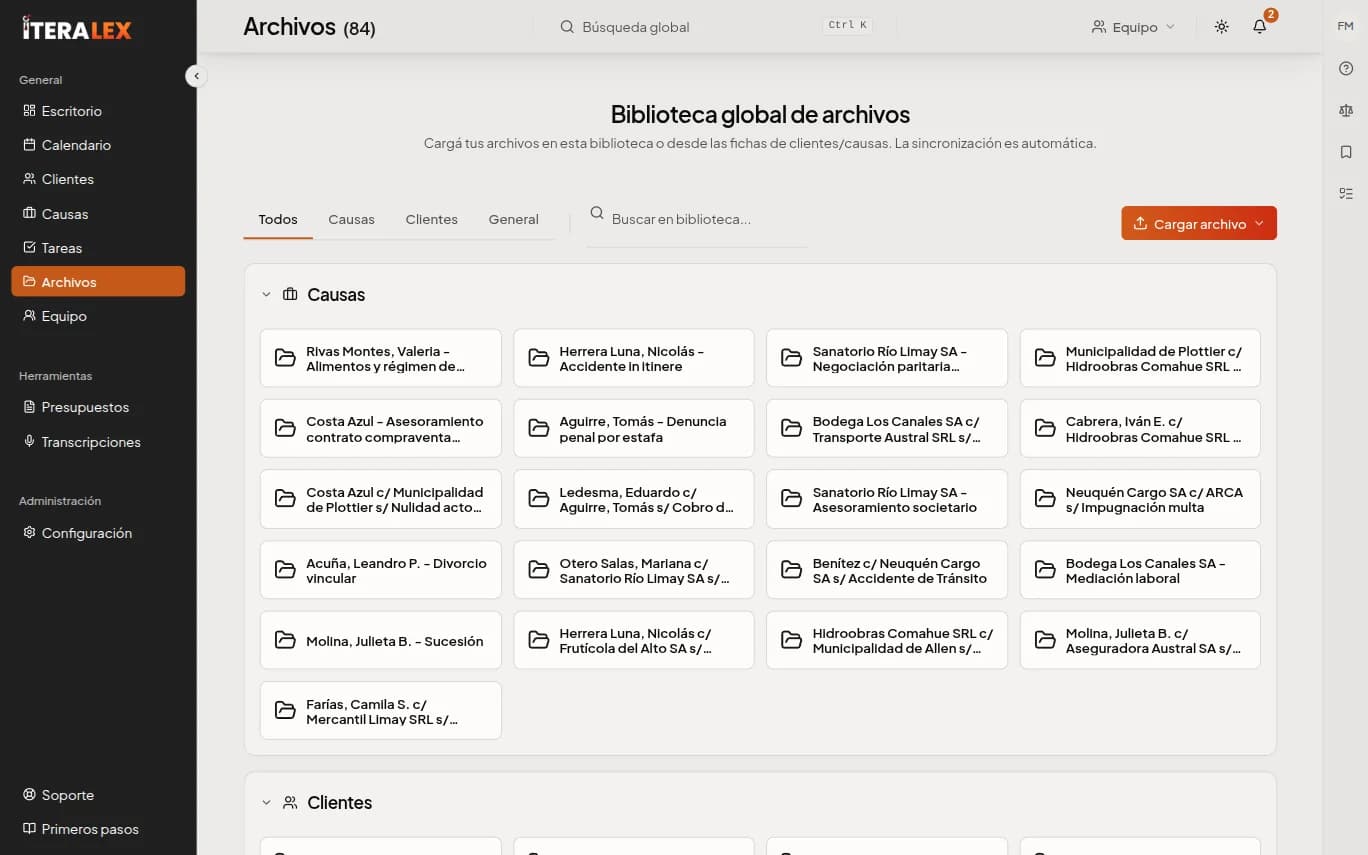Open the checklist icon in right rail
The width and height of the screenshot is (1368, 855).
tap(1346, 193)
